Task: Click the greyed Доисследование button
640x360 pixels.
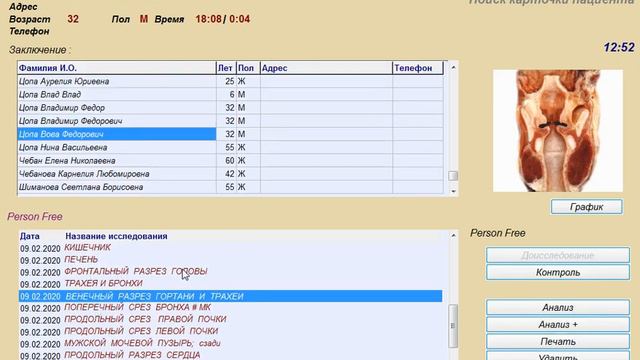Action: 558,255
